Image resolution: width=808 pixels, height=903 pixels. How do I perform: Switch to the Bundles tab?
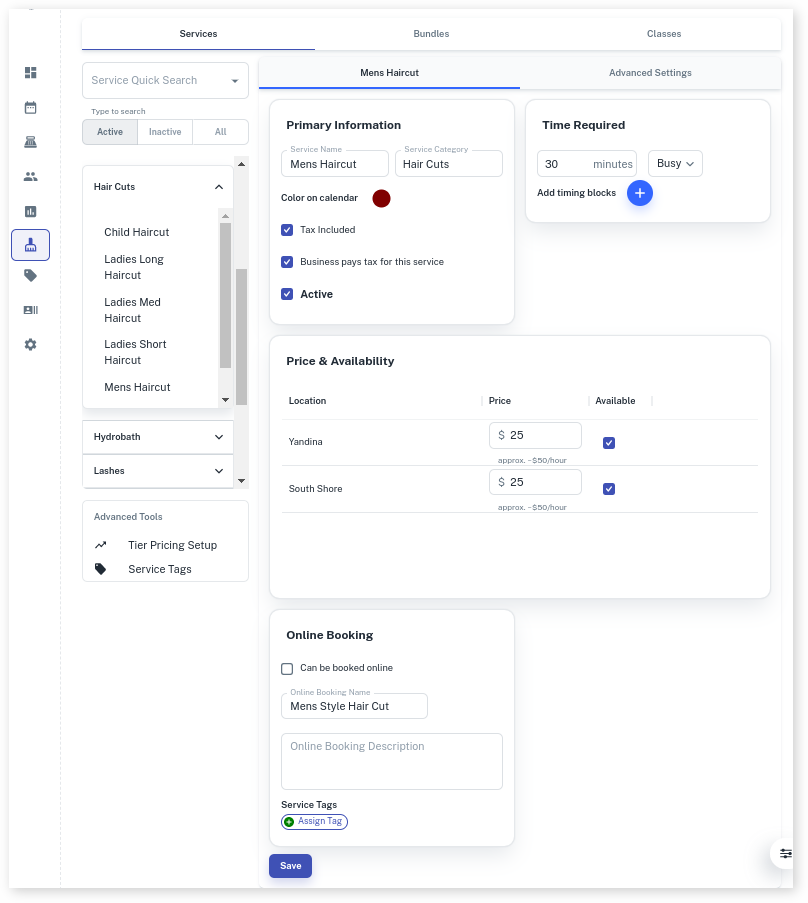(x=431, y=34)
